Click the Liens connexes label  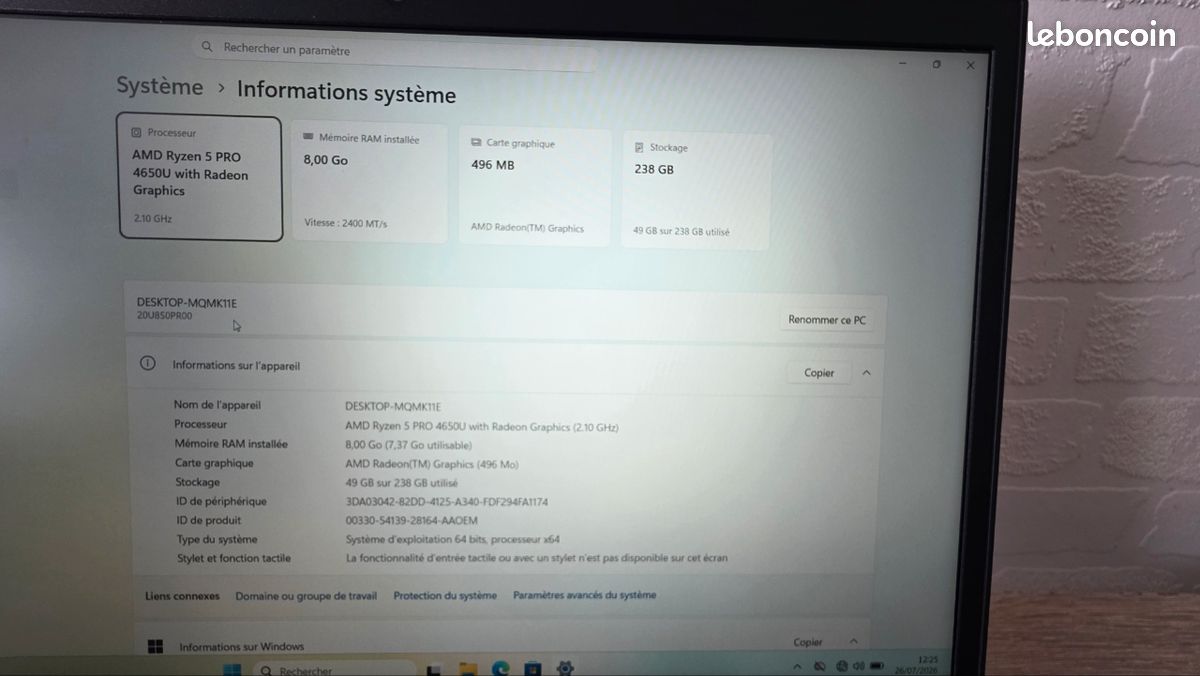click(182, 595)
